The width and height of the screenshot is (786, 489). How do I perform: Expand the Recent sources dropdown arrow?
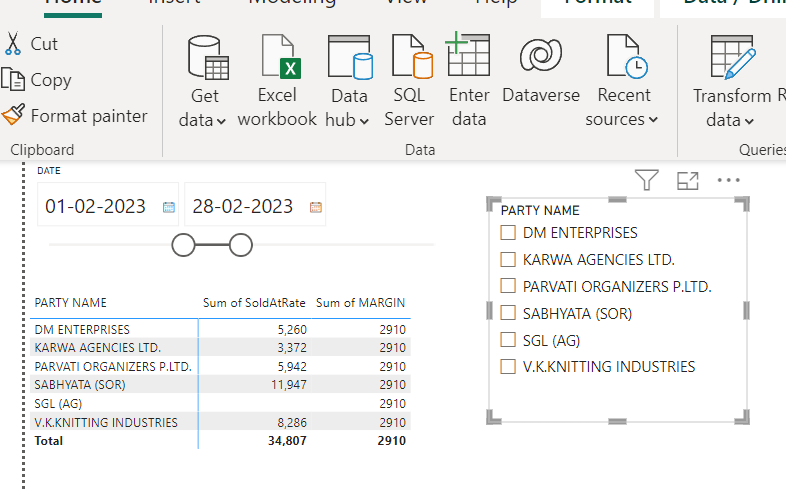(x=653, y=120)
